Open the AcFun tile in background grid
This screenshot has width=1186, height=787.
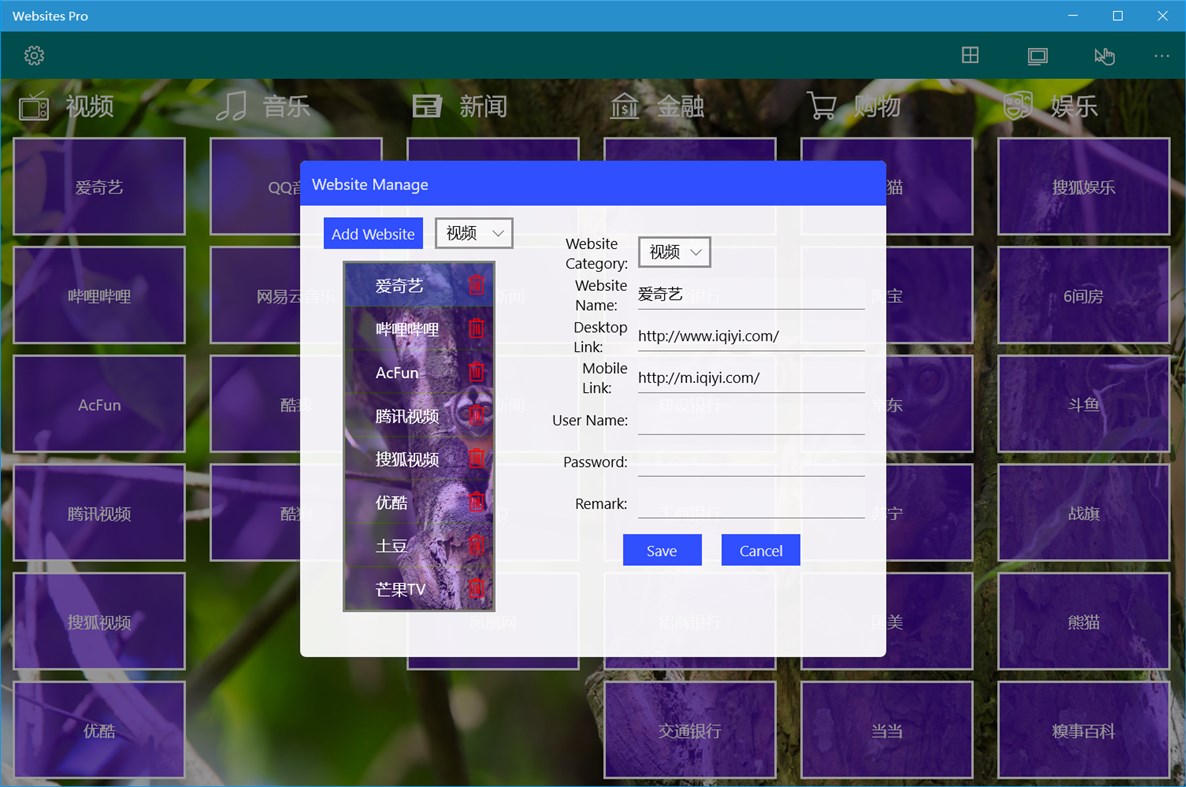(x=99, y=405)
